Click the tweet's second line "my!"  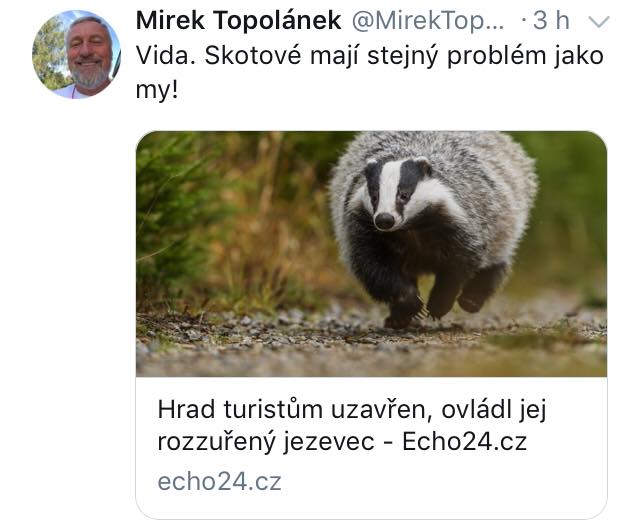[x=157, y=91]
